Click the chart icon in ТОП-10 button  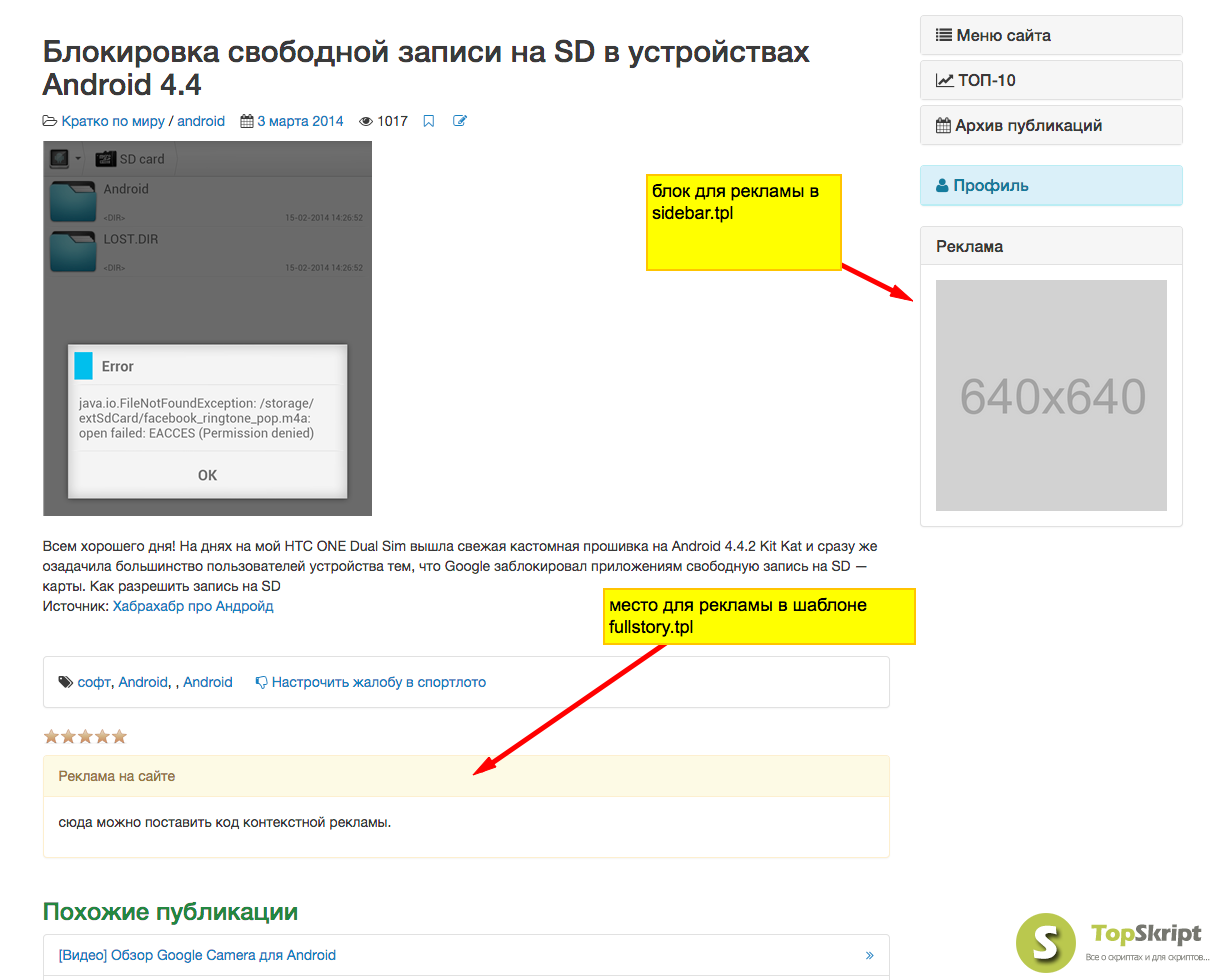[x=945, y=80]
